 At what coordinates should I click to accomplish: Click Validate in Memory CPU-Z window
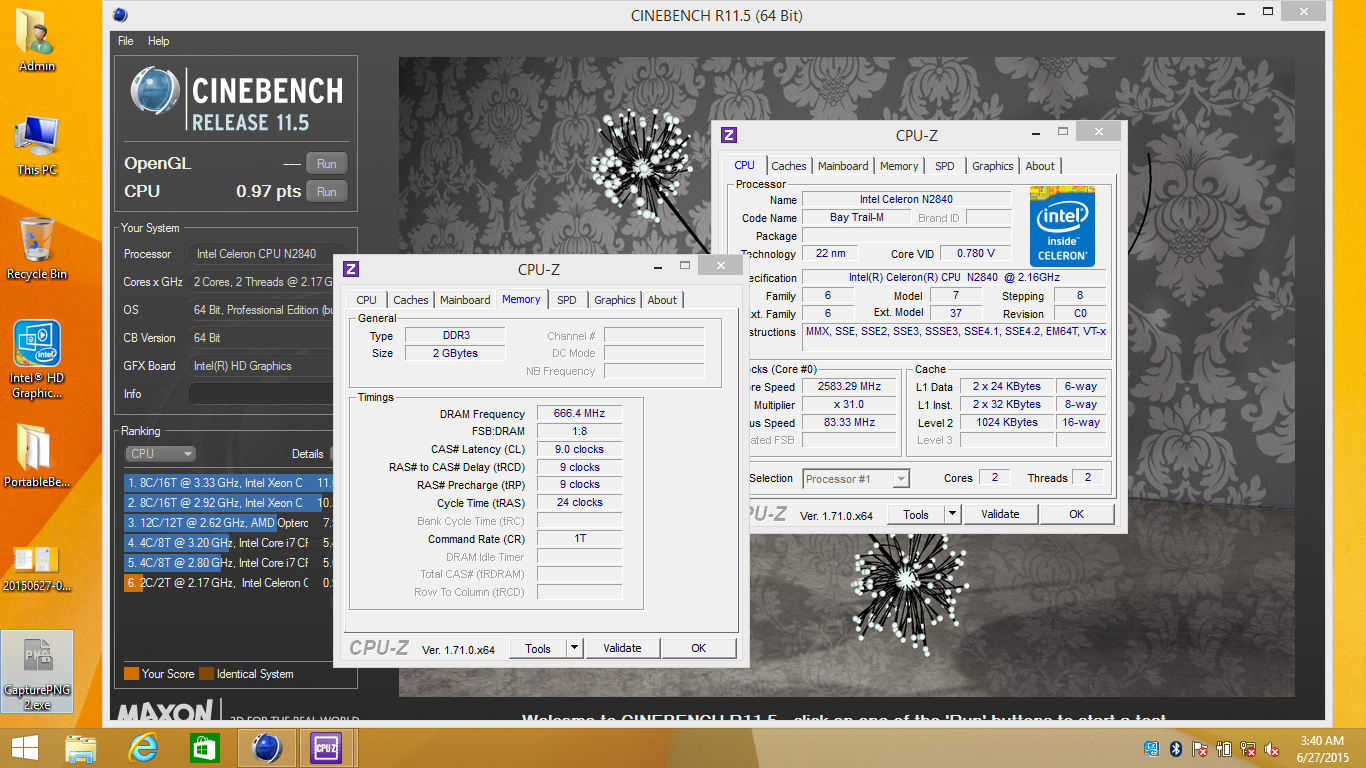[x=622, y=648]
